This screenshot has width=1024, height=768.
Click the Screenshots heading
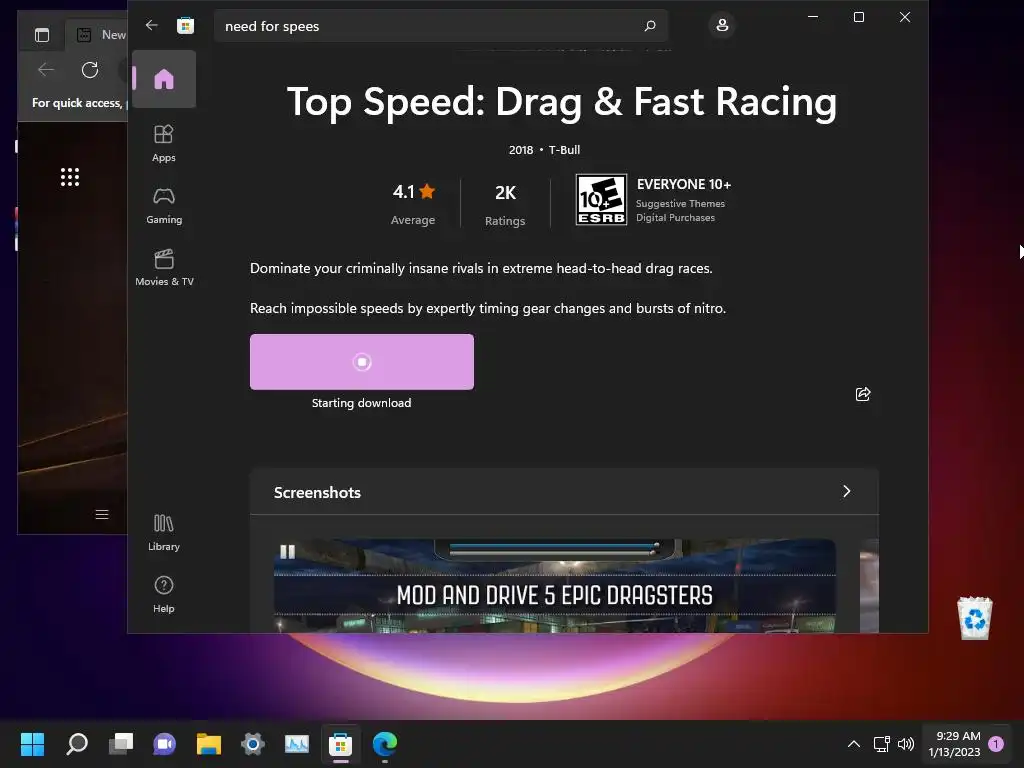[317, 492]
